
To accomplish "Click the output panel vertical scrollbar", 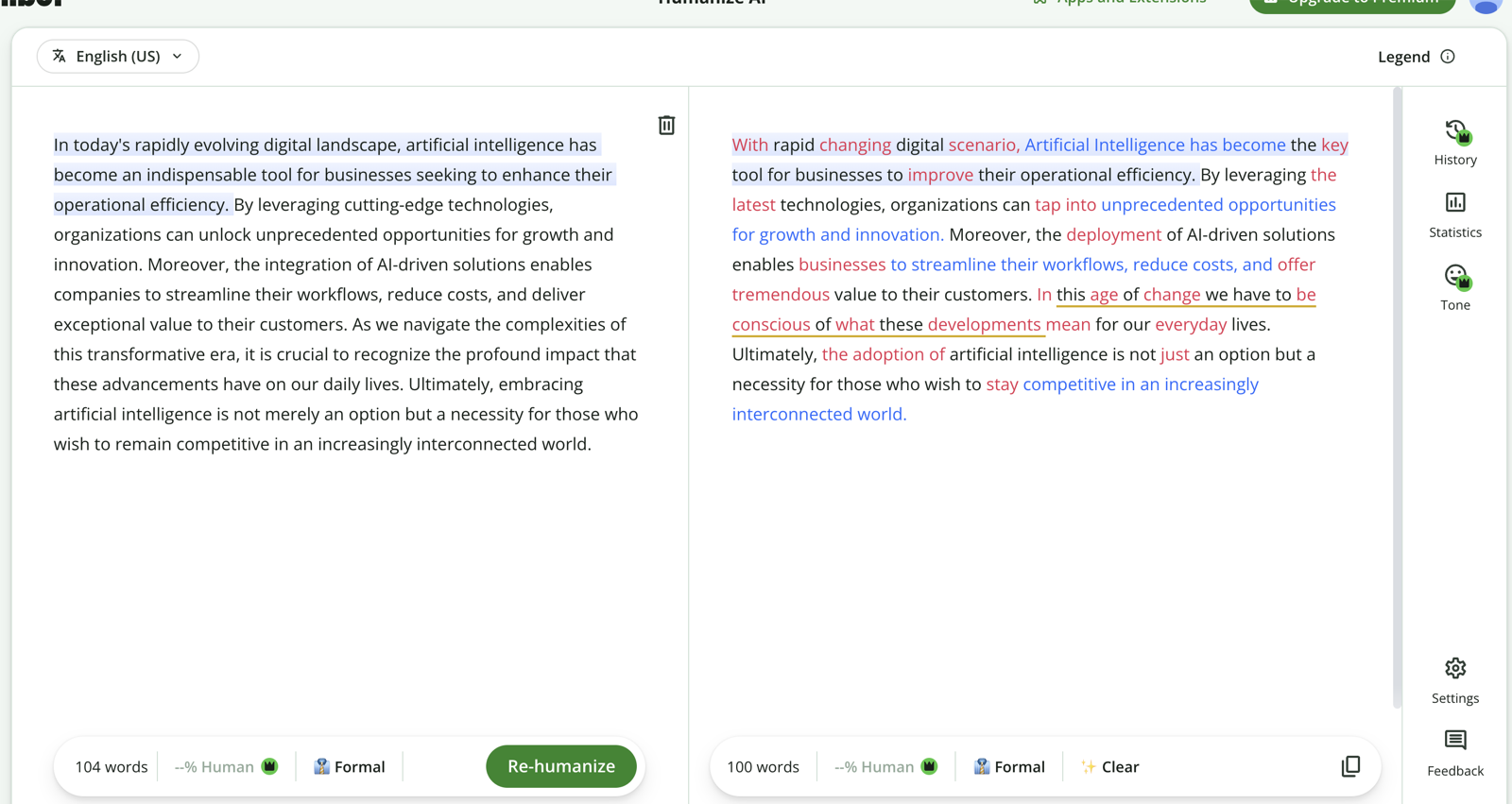I will (x=1397, y=397).
